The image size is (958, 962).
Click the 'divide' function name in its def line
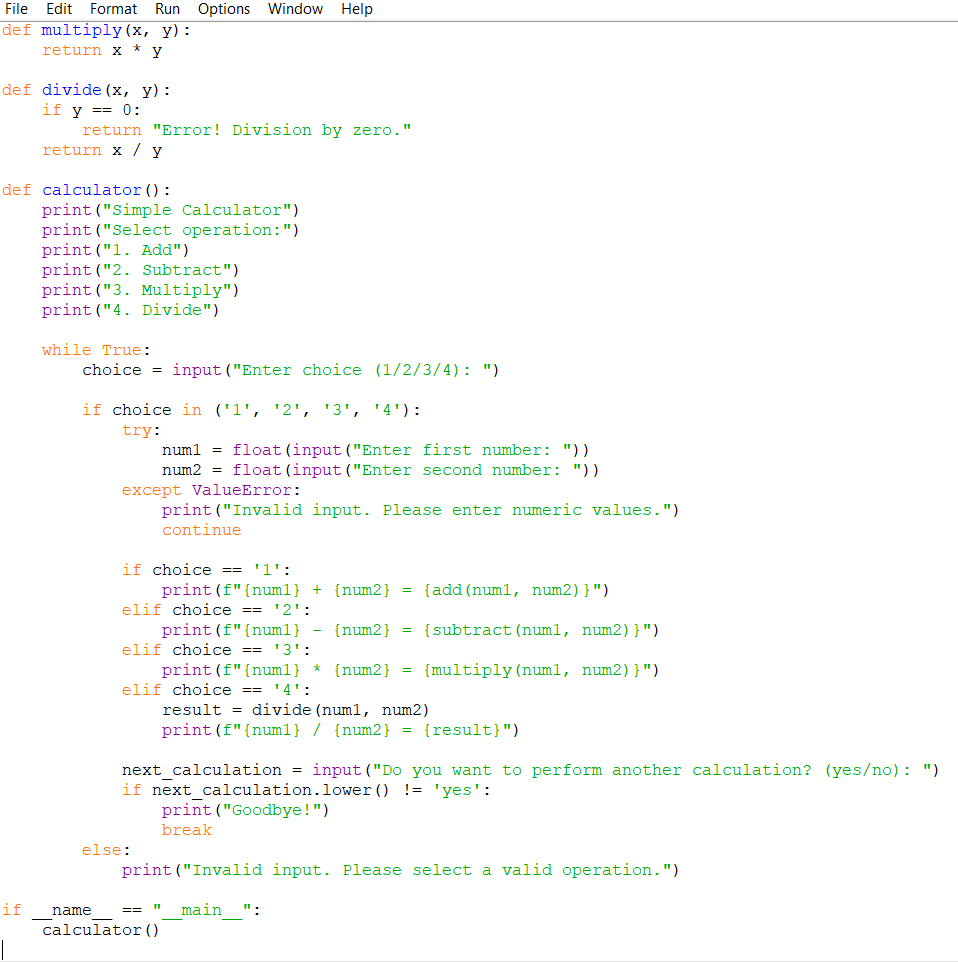click(x=71, y=90)
